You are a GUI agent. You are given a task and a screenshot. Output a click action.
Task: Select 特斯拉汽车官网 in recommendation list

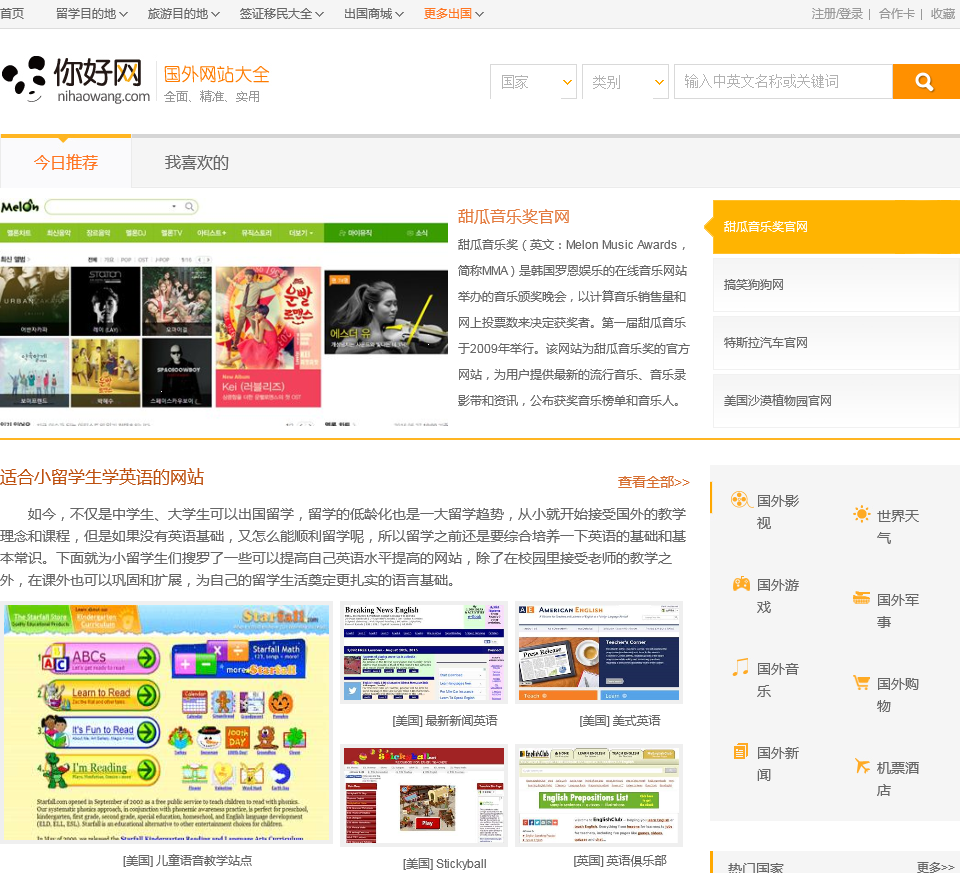[836, 342]
